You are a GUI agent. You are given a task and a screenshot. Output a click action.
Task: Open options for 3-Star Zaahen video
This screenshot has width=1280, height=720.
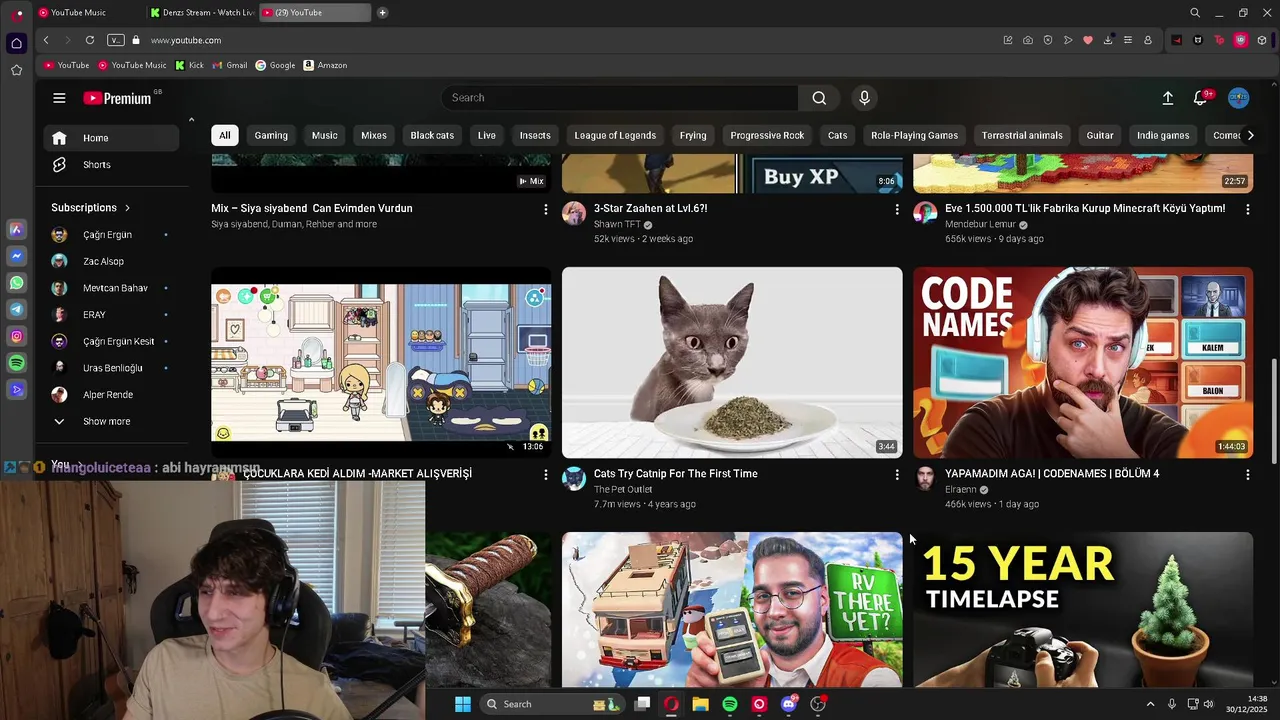(896, 209)
